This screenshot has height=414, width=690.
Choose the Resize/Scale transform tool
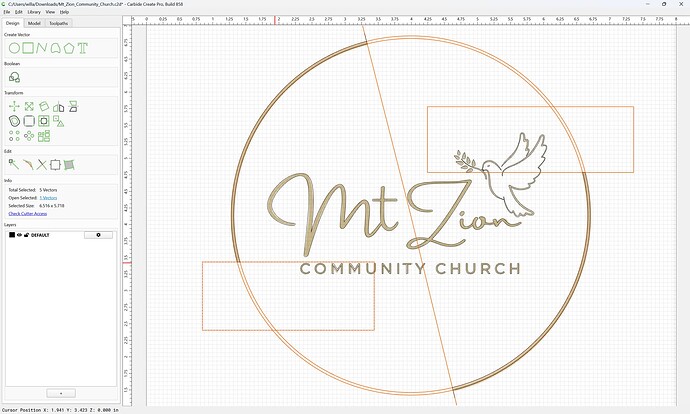(x=29, y=106)
